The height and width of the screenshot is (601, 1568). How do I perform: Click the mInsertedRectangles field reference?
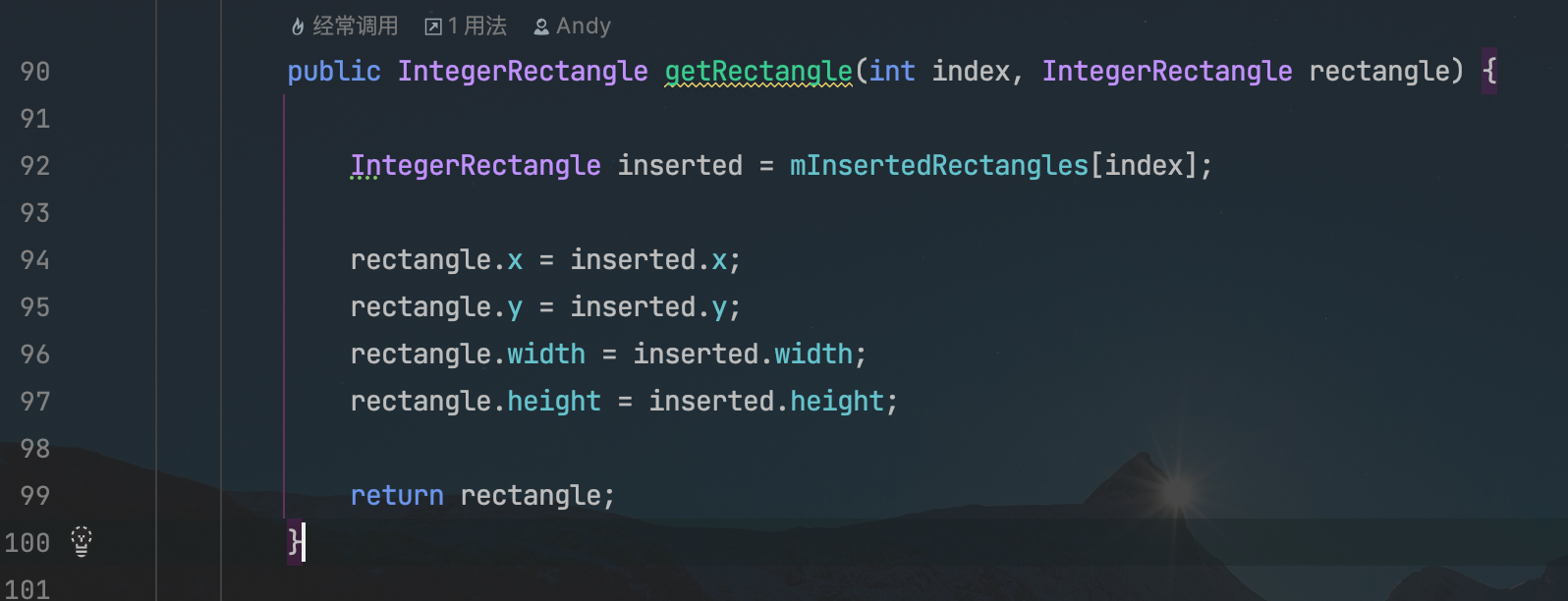939,165
